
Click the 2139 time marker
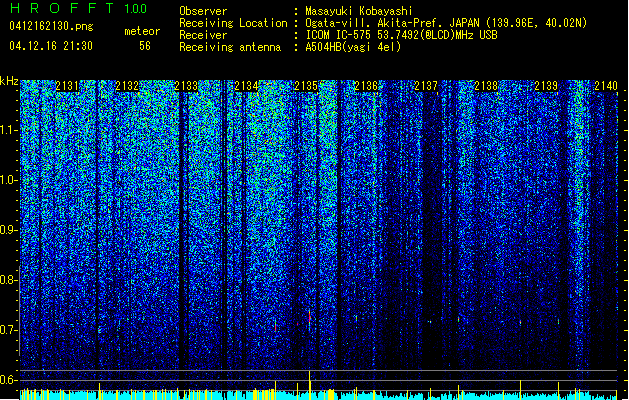coord(546,86)
